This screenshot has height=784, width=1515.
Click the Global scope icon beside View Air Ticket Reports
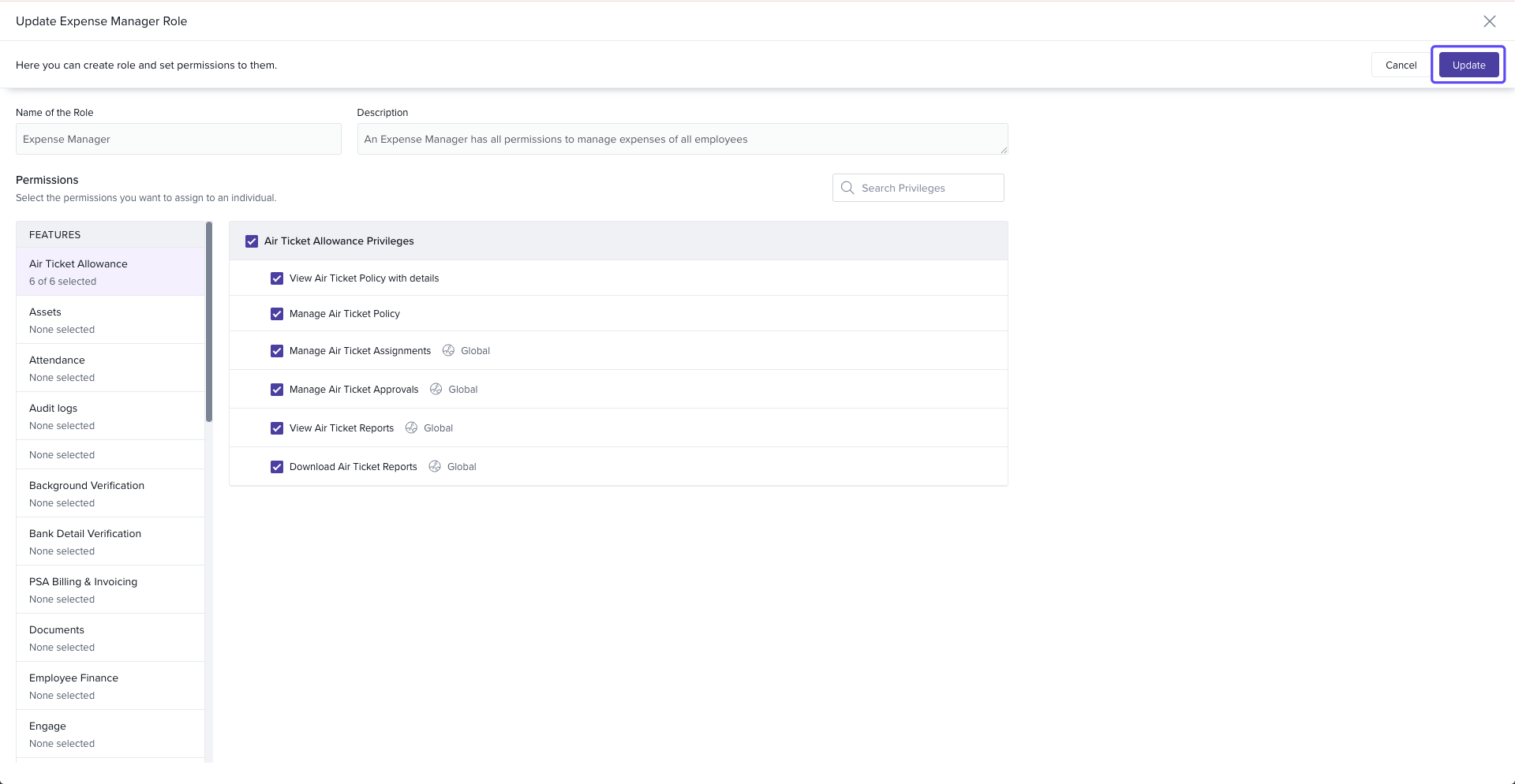click(411, 427)
